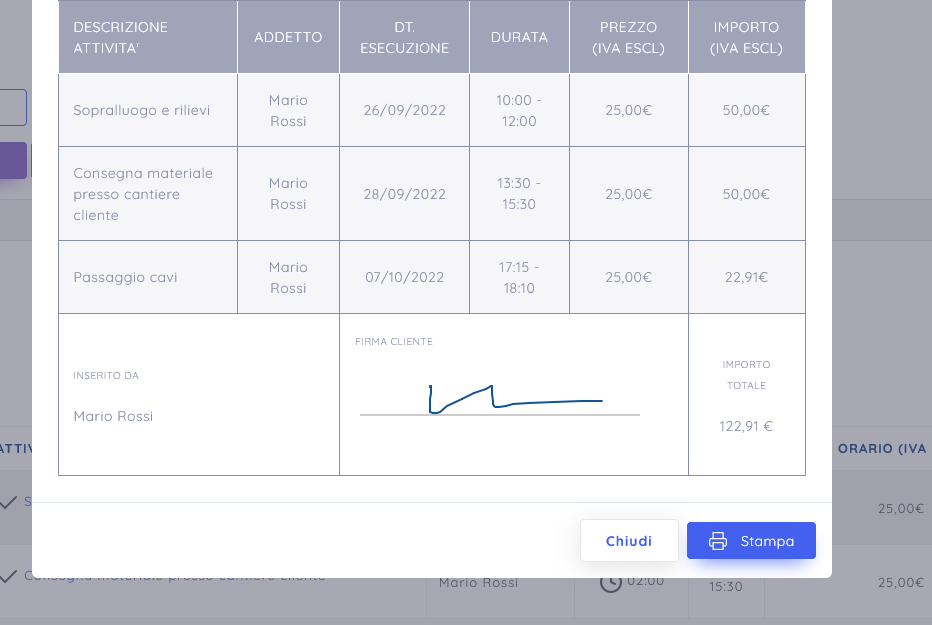This screenshot has width=932, height=625.
Task: Print the report with Stampa
Action: pos(751,541)
